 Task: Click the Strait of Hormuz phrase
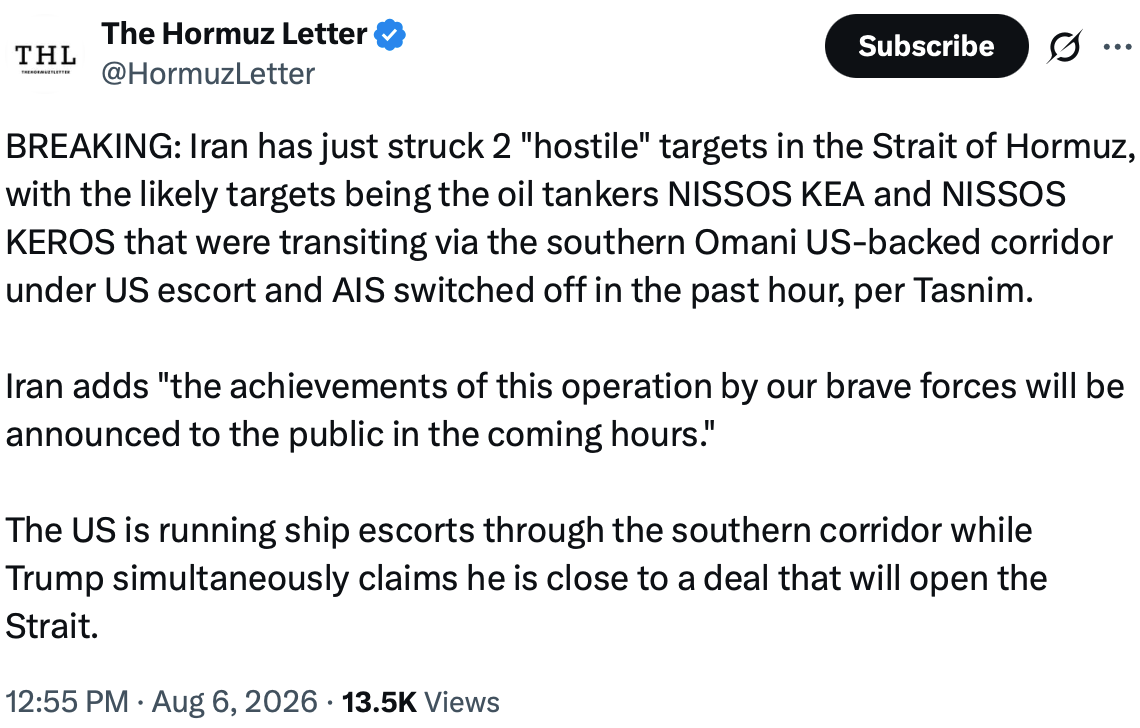click(x=1003, y=146)
